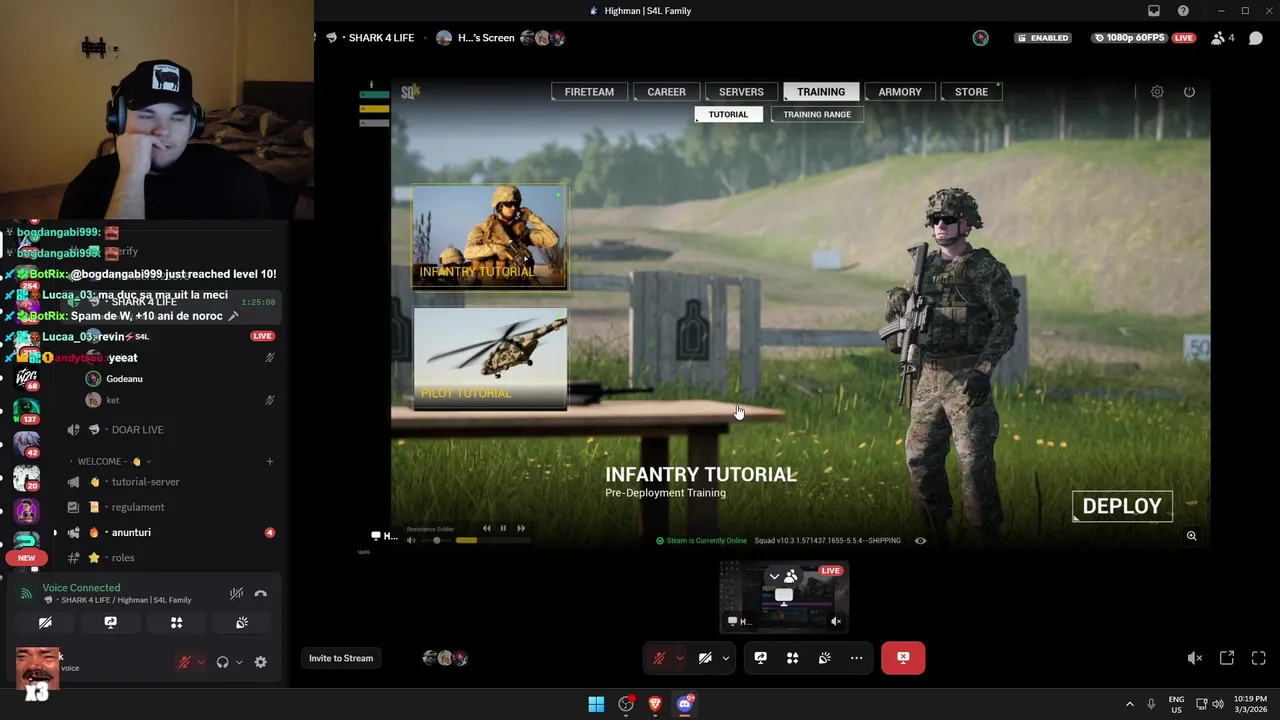Image resolution: width=1280 pixels, height=720 pixels.
Task: Click the Squad power quit icon
Action: point(1189,92)
